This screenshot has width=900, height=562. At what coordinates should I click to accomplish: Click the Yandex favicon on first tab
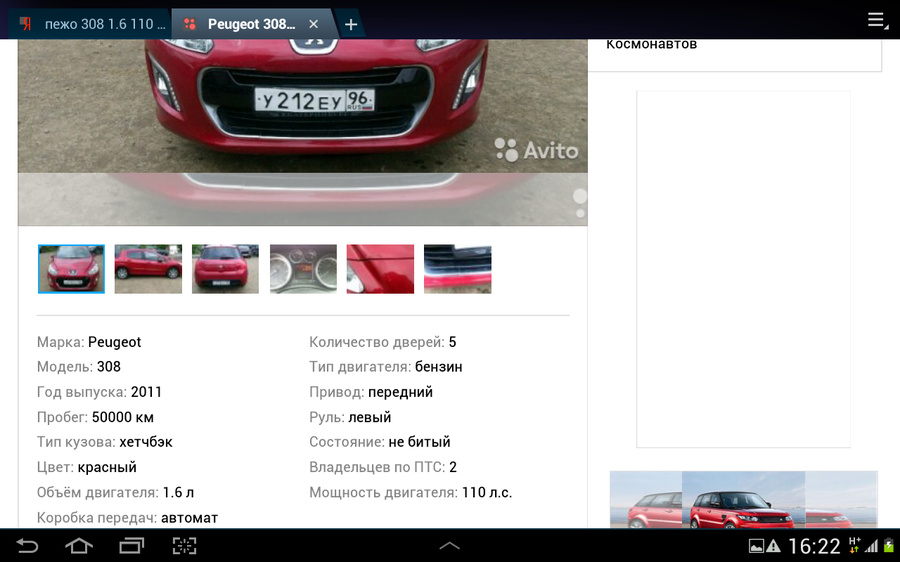(26, 24)
